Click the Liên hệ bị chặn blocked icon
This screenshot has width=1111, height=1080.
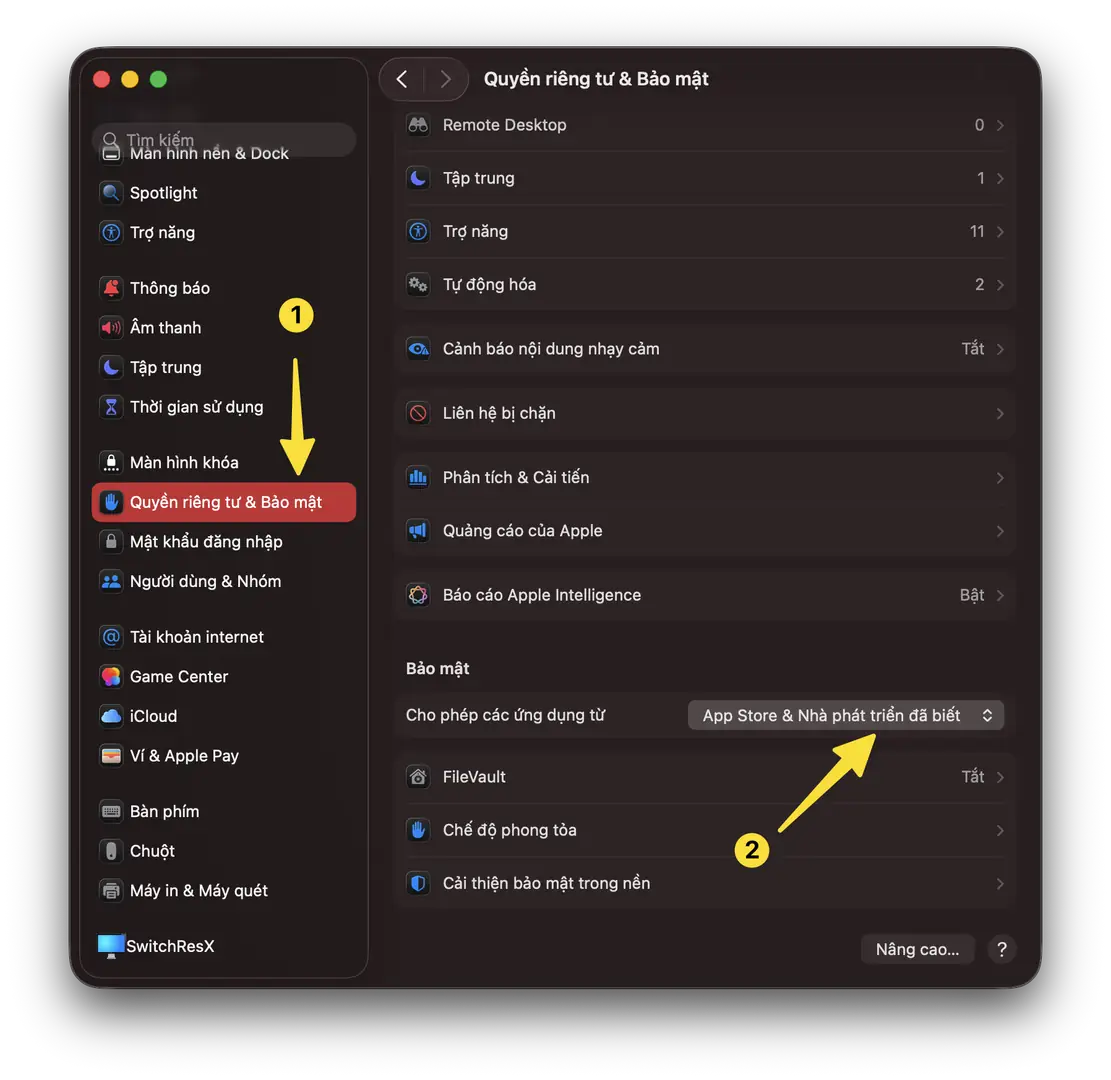pos(418,413)
